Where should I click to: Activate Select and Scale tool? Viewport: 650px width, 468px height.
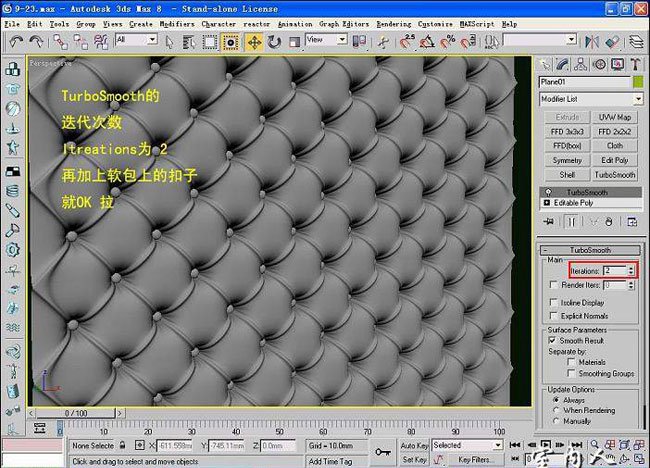(294, 42)
